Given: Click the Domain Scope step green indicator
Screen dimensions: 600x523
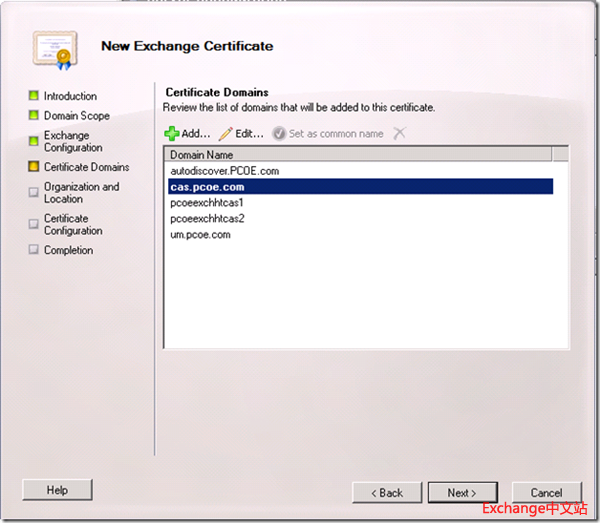Looking at the screenshot, I should click(x=34, y=116).
